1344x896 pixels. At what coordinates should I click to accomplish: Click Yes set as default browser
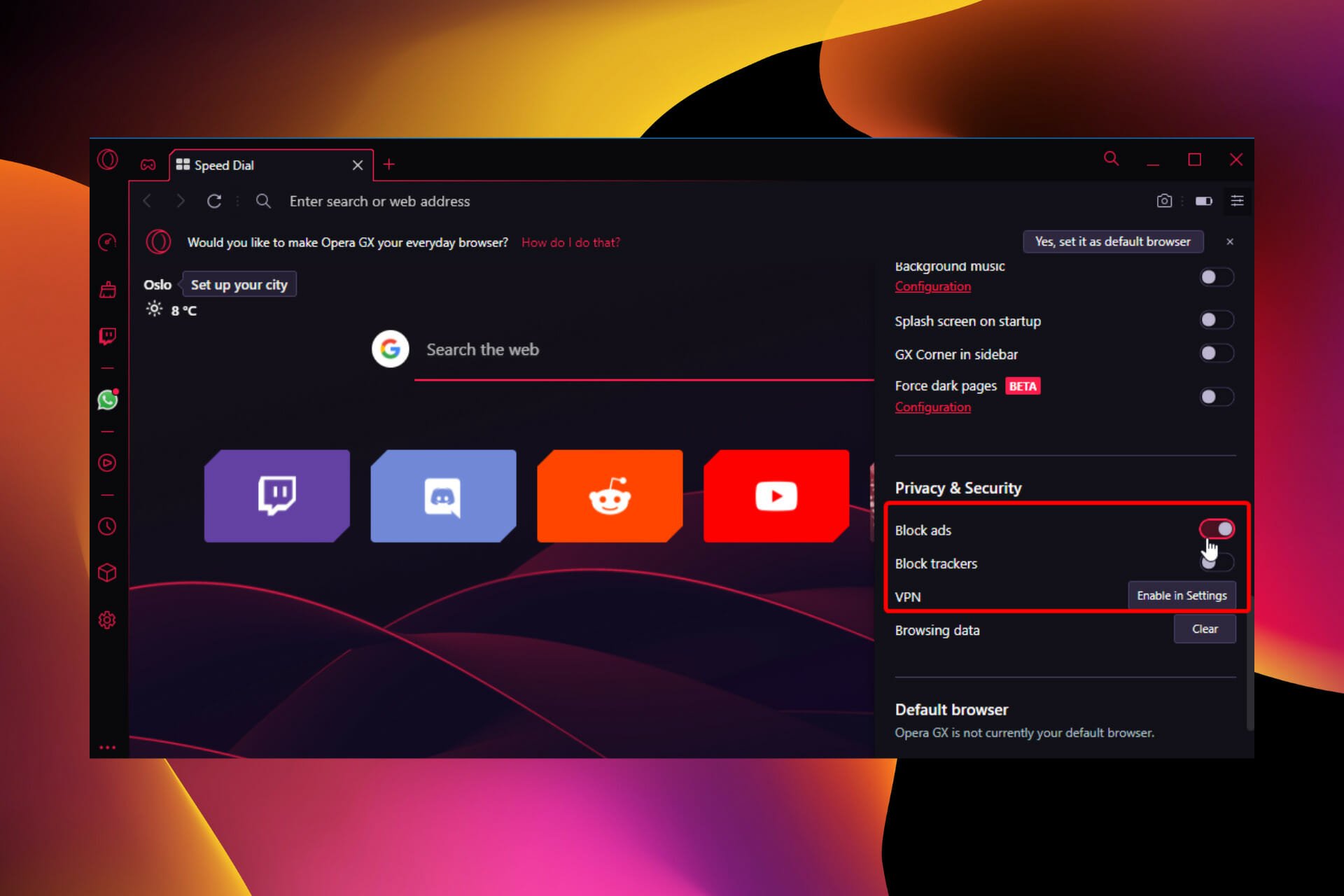[x=1112, y=242]
